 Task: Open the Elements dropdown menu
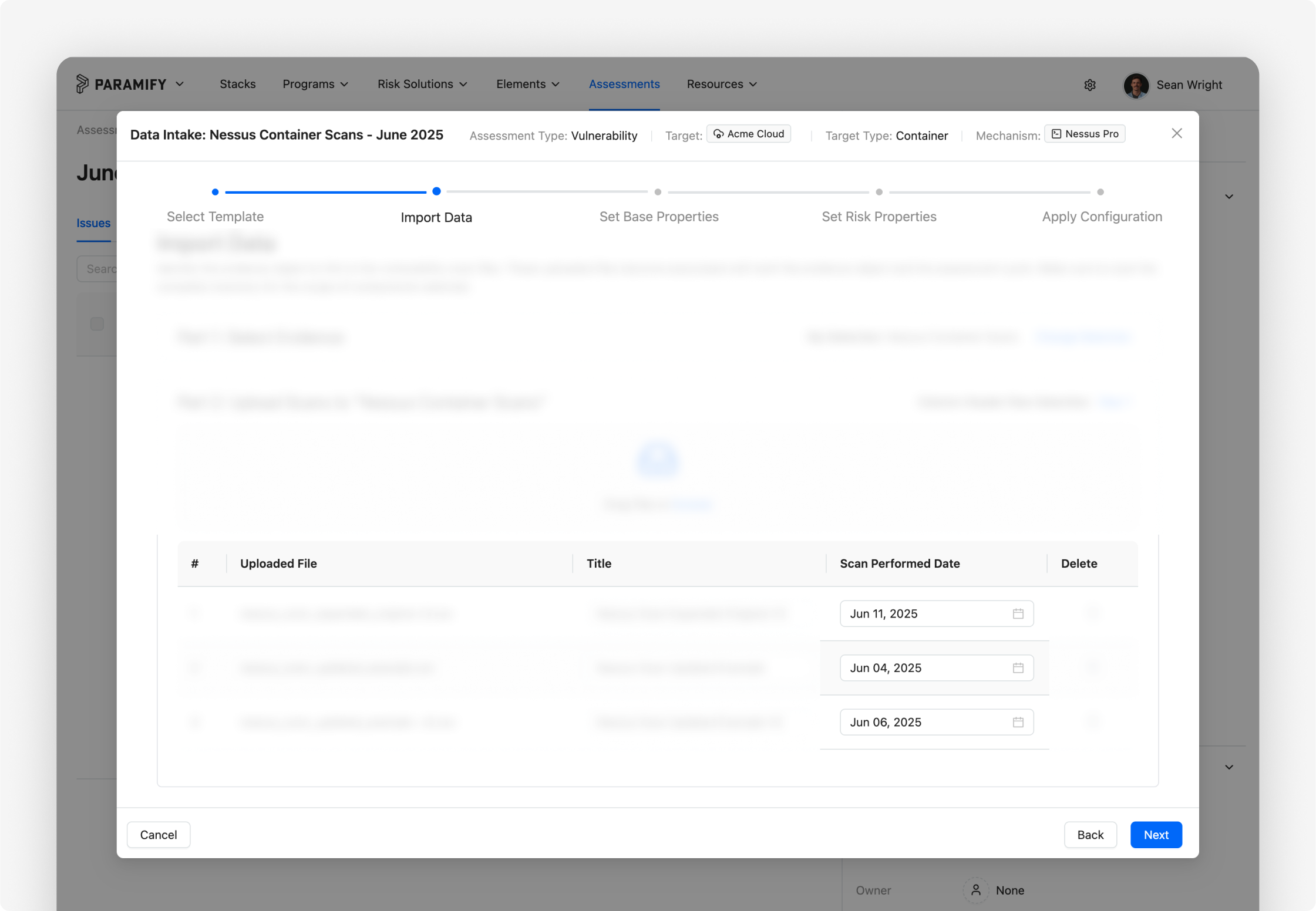527,84
